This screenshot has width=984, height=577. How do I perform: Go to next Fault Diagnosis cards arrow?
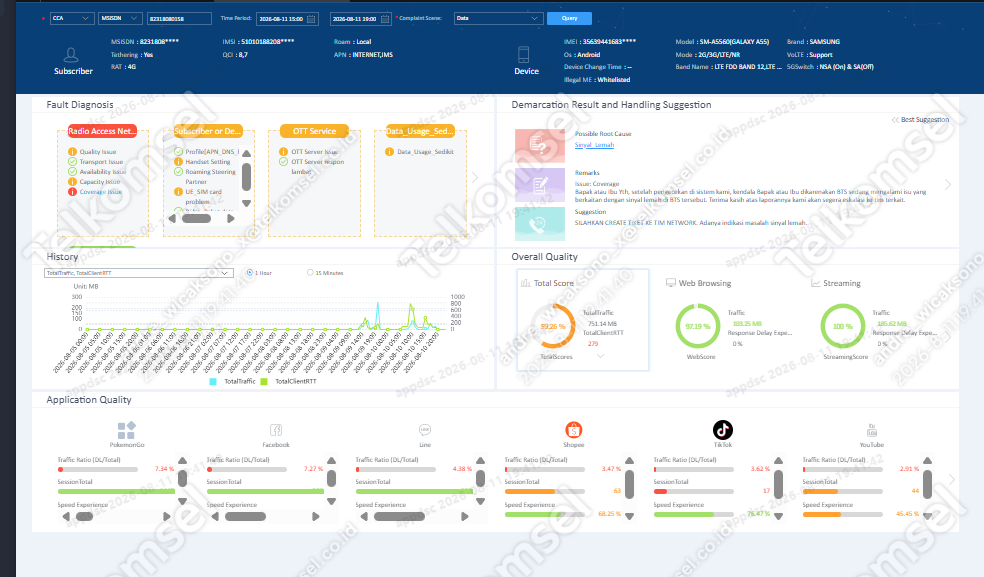[475, 178]
